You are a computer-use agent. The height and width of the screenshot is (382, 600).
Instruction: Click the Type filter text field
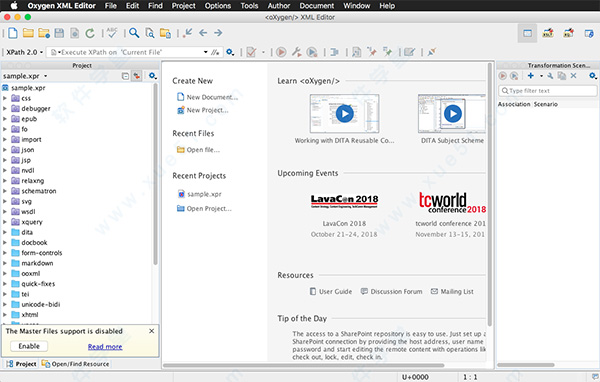tap(548, 91)
